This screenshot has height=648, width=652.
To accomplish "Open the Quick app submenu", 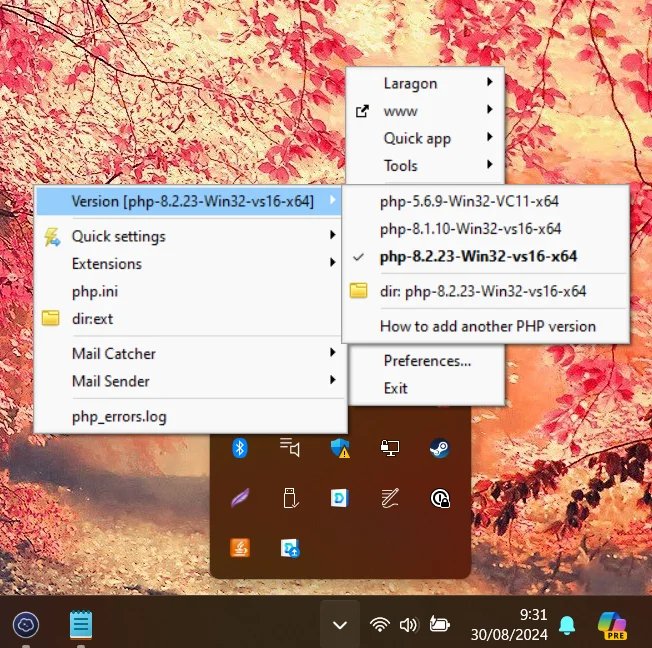I will pyautogui.click(x=425, y=138).
